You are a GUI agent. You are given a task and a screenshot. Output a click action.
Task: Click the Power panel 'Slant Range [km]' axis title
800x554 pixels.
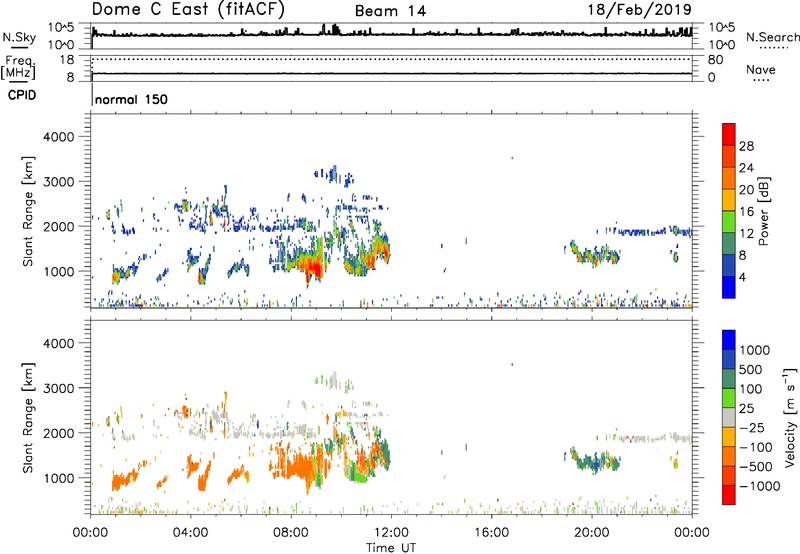pos(28,211)
